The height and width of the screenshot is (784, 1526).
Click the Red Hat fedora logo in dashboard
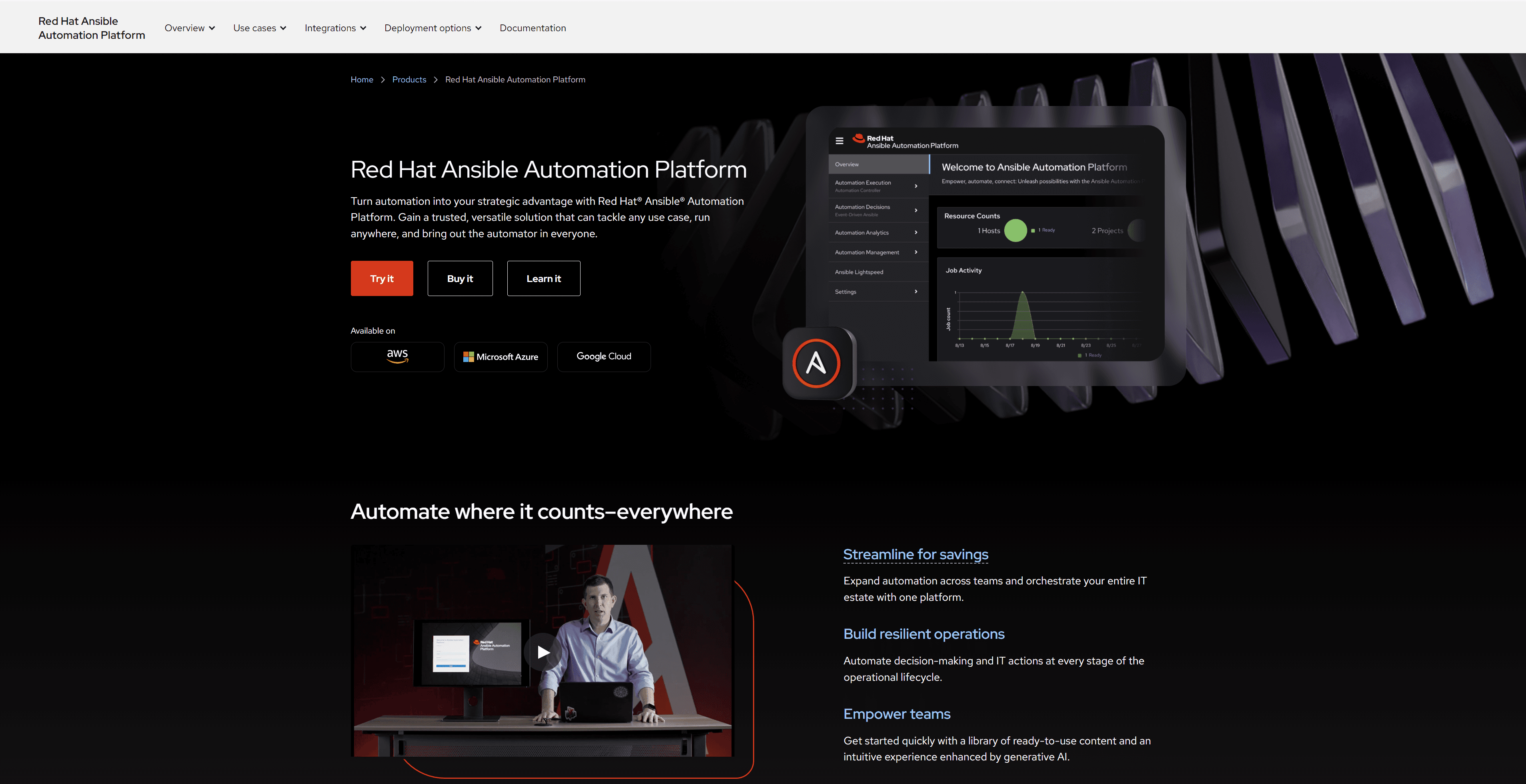point(858,138)
